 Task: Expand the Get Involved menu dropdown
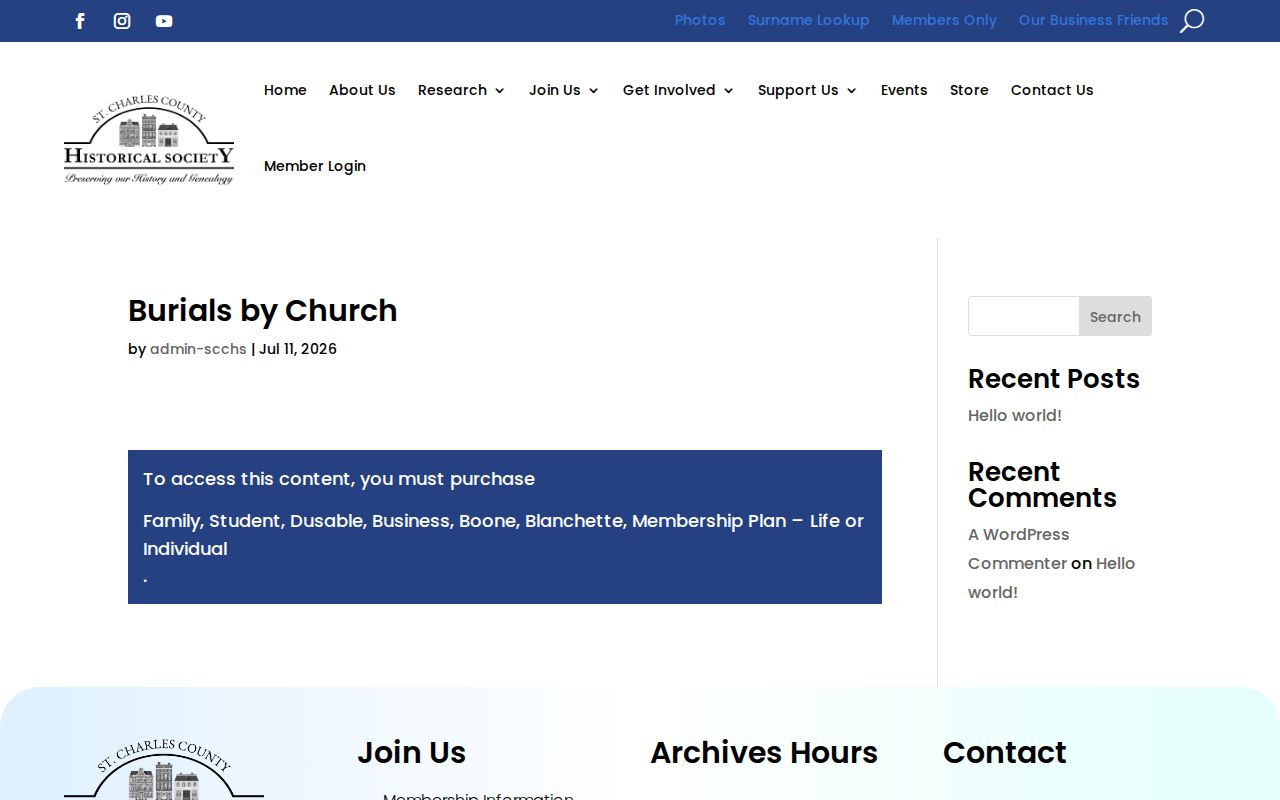click(x=679, y=90)
